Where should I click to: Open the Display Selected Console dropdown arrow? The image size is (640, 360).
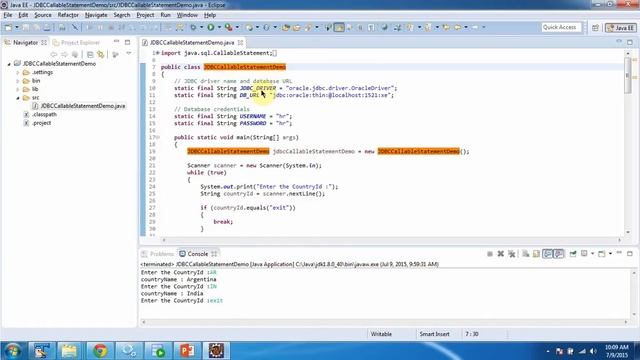593,254
